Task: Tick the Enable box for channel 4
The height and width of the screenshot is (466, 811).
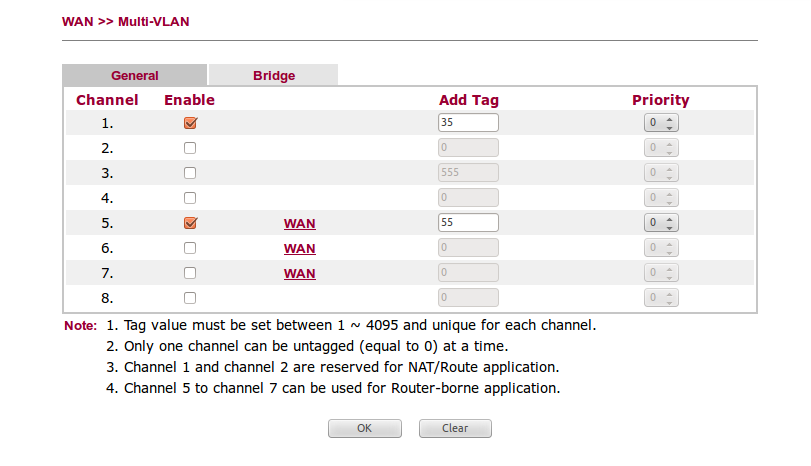Action: tap(190, 198)
